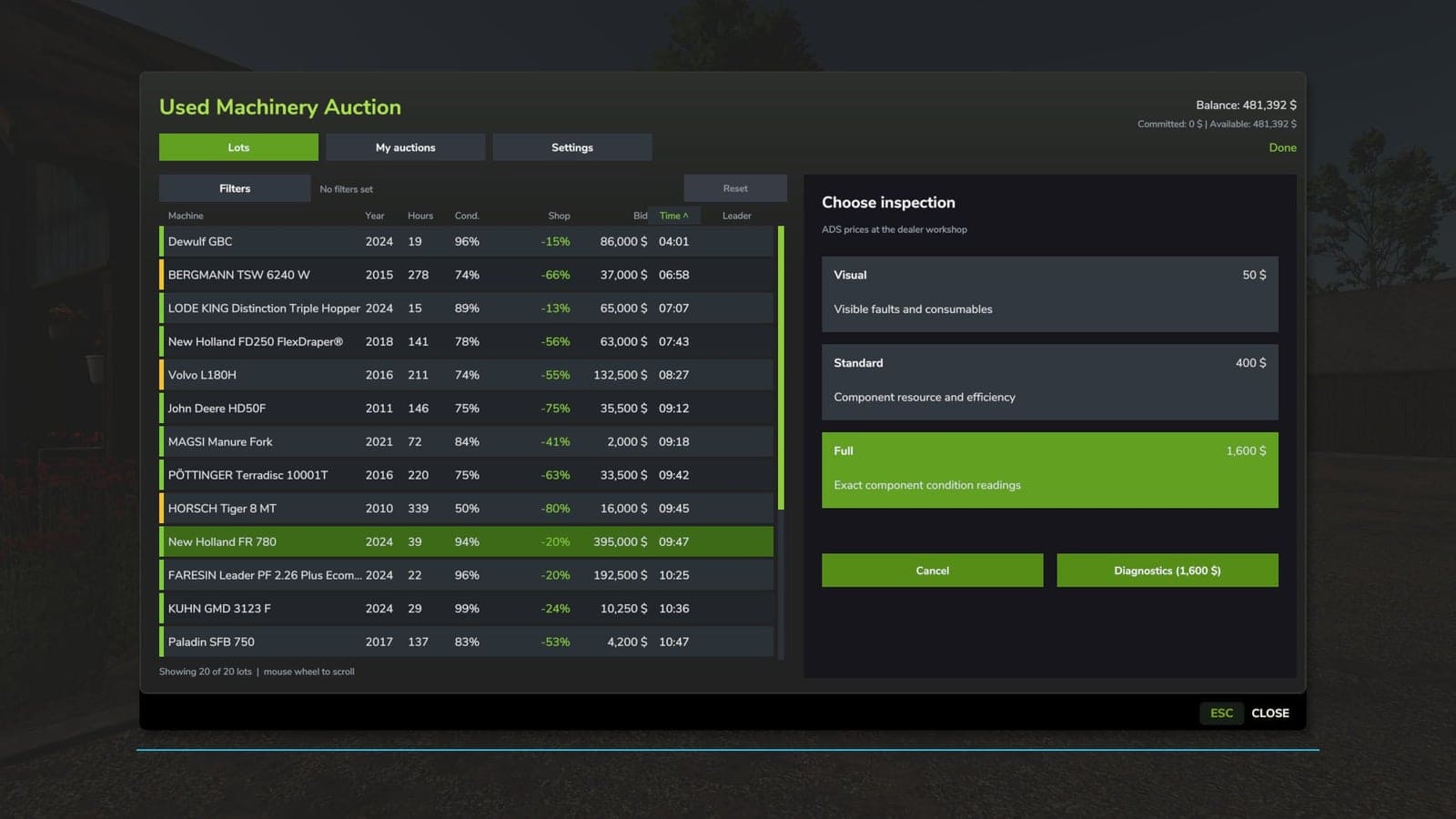Image resolution: width=1456 pixels, height=819 pixels.
Task: Click Done in the top right
Action: (1282, 147)
